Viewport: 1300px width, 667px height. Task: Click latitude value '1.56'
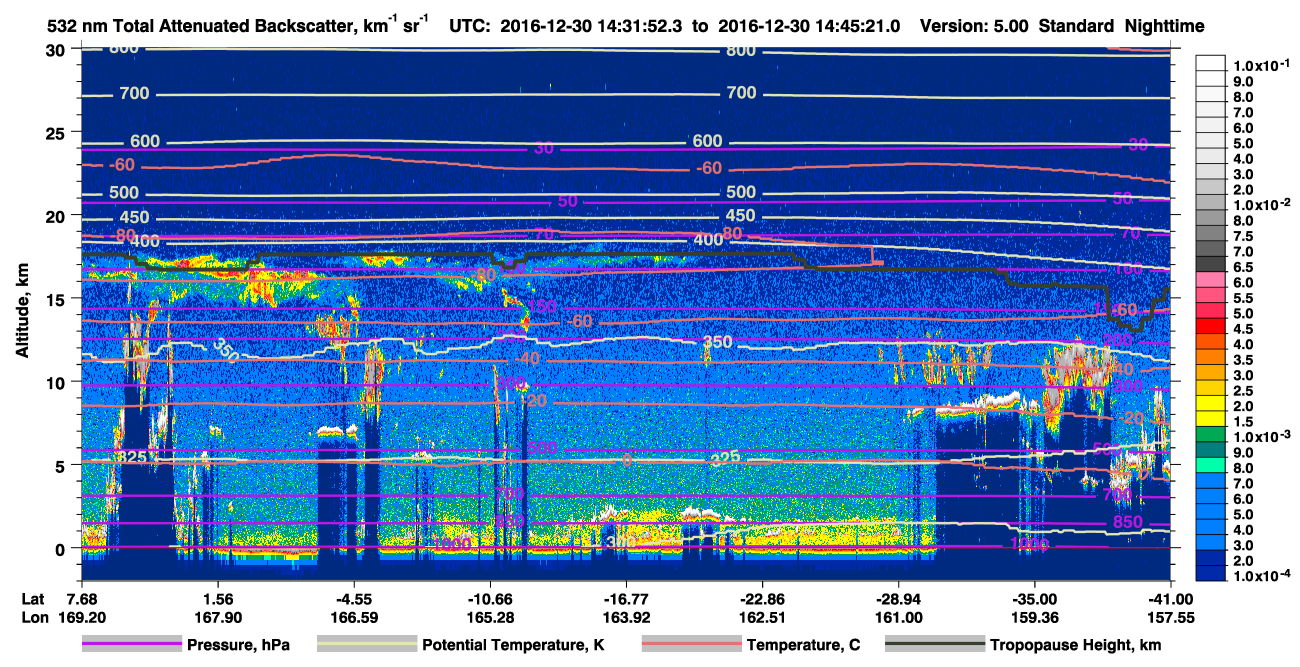point(217,598)
